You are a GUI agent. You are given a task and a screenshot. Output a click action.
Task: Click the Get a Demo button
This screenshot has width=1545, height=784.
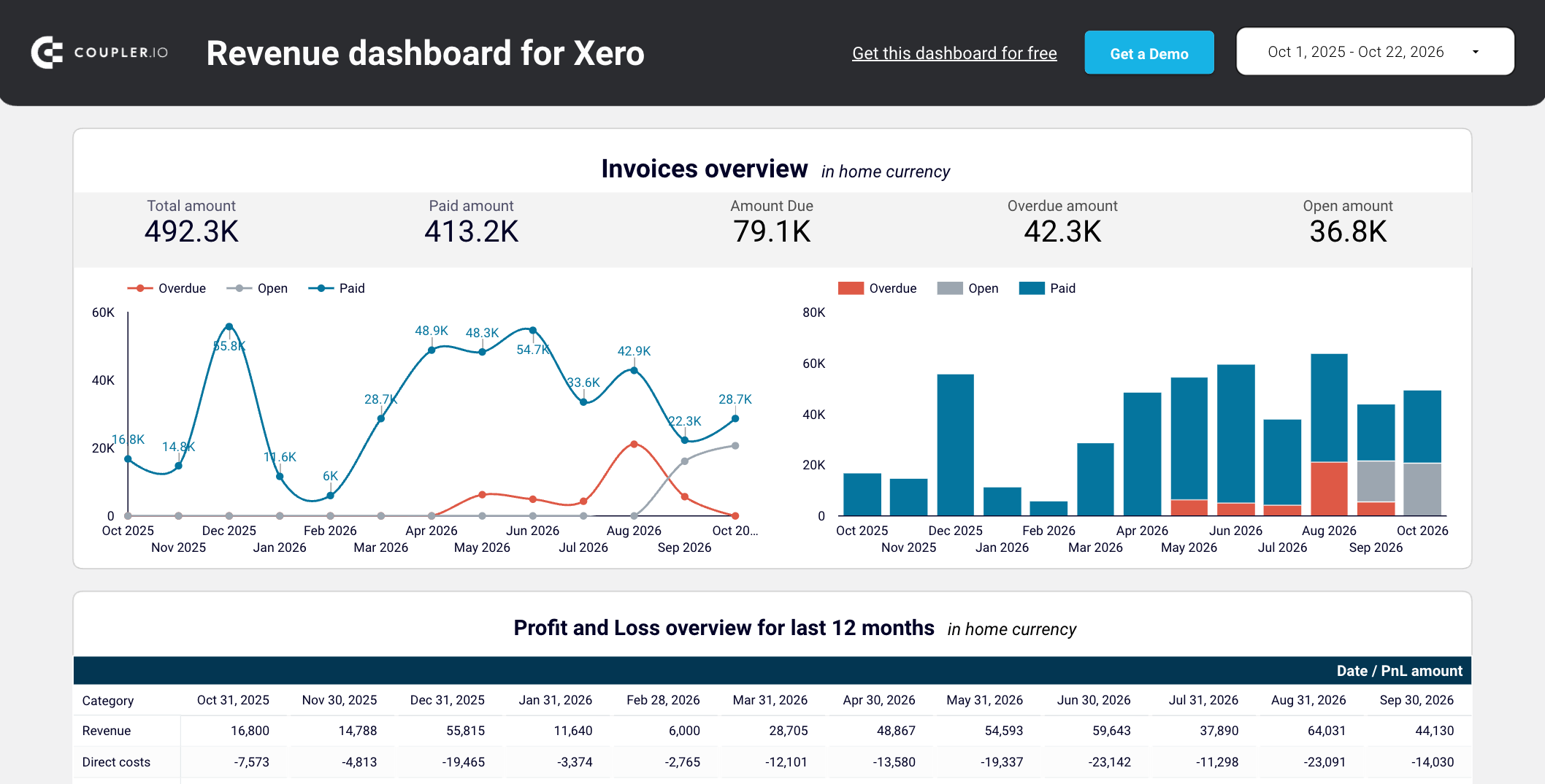(x=1149, y=53)
